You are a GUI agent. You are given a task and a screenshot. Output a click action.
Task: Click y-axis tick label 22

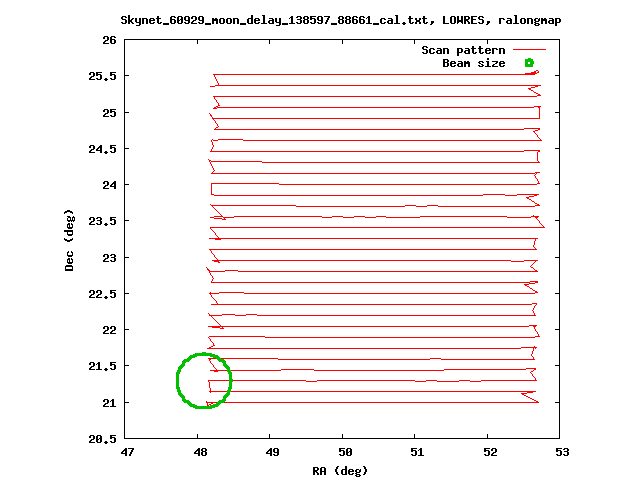point(109,330)
